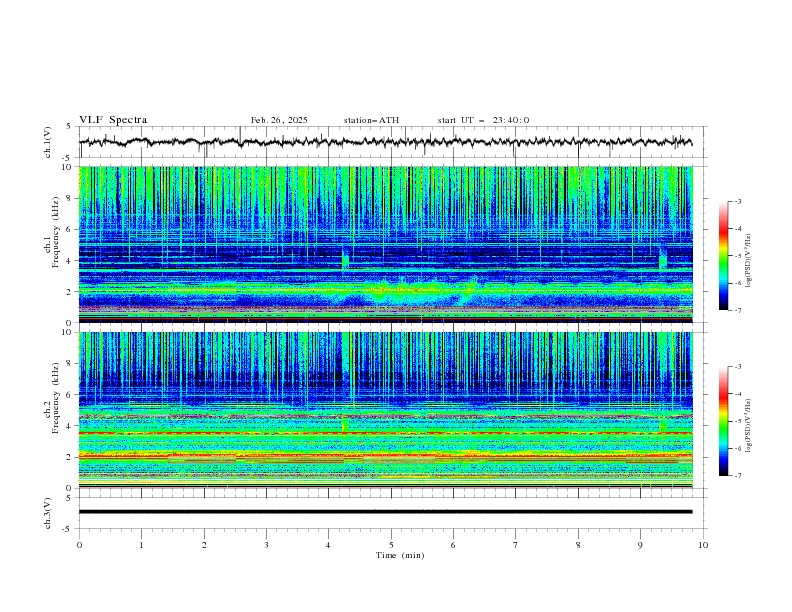Click the ch.2 spectrogram plot
Screen dimensions: 792x612
pos(386,410)
